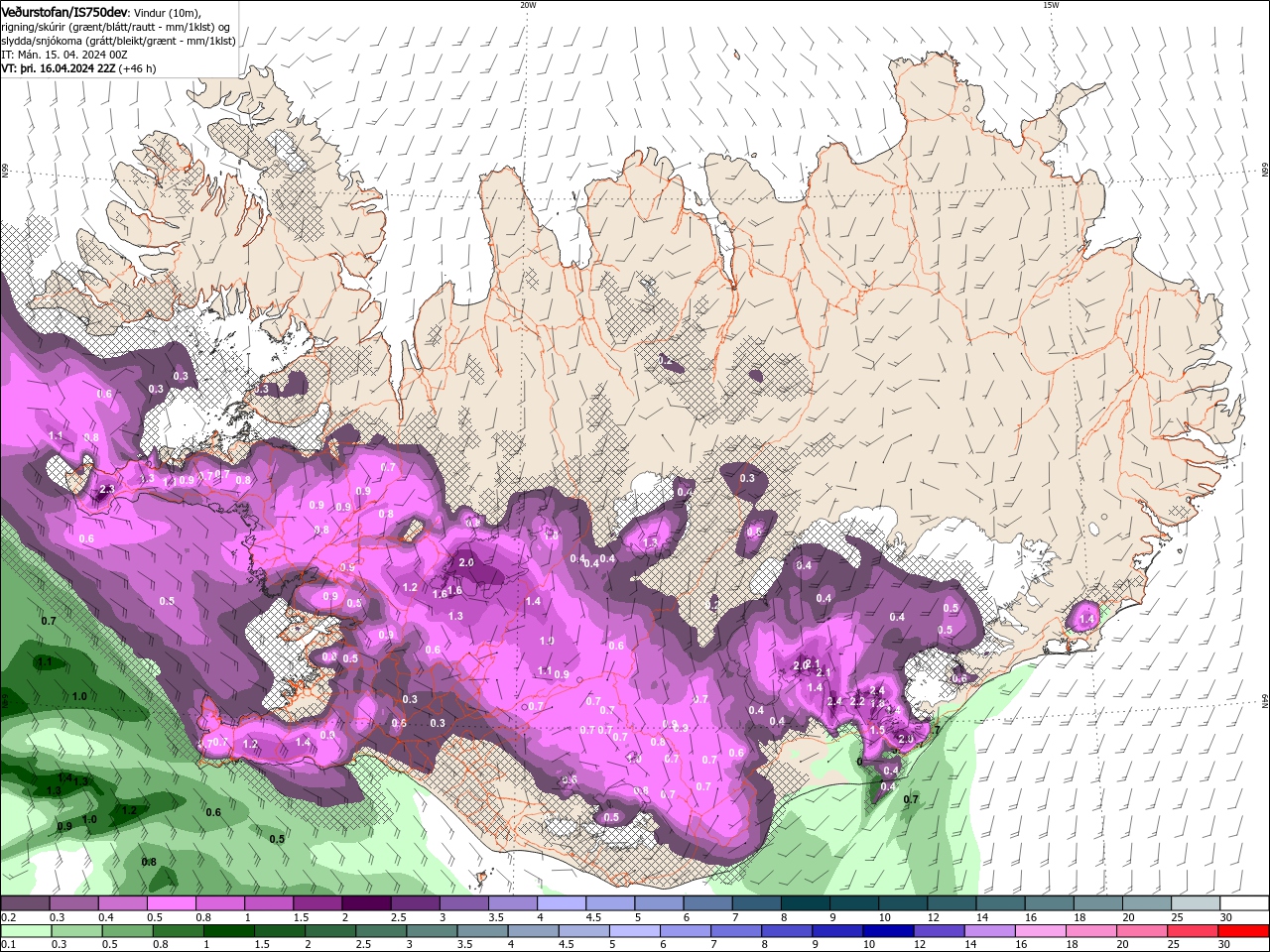Pick the 8–9 royal blue rain swatch
1270x952 pixels.
788,931
